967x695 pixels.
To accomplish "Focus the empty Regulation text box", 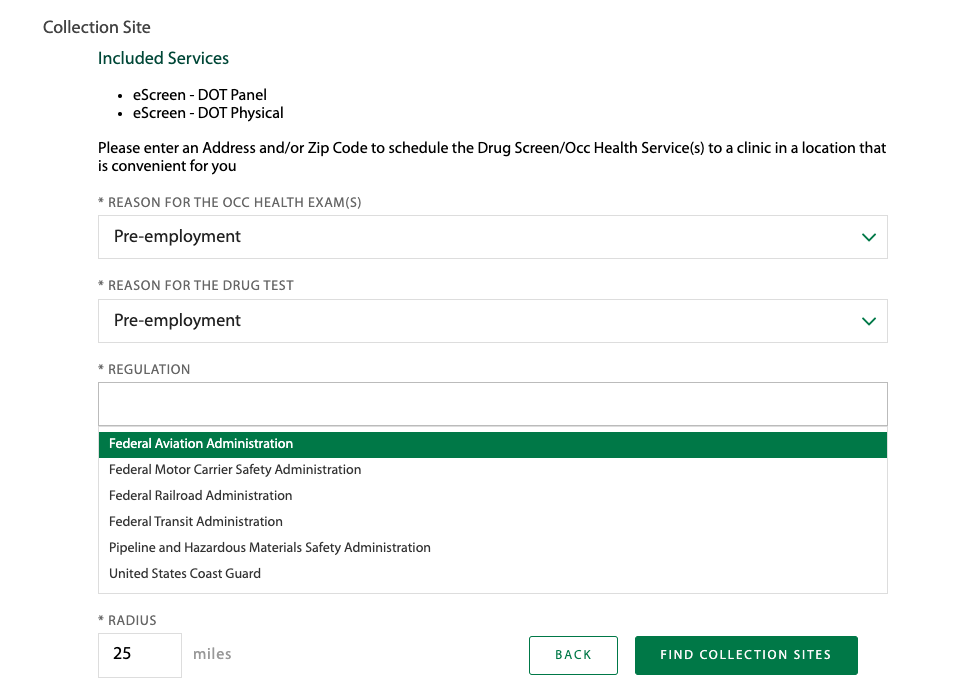I will (x=492, y=403).
